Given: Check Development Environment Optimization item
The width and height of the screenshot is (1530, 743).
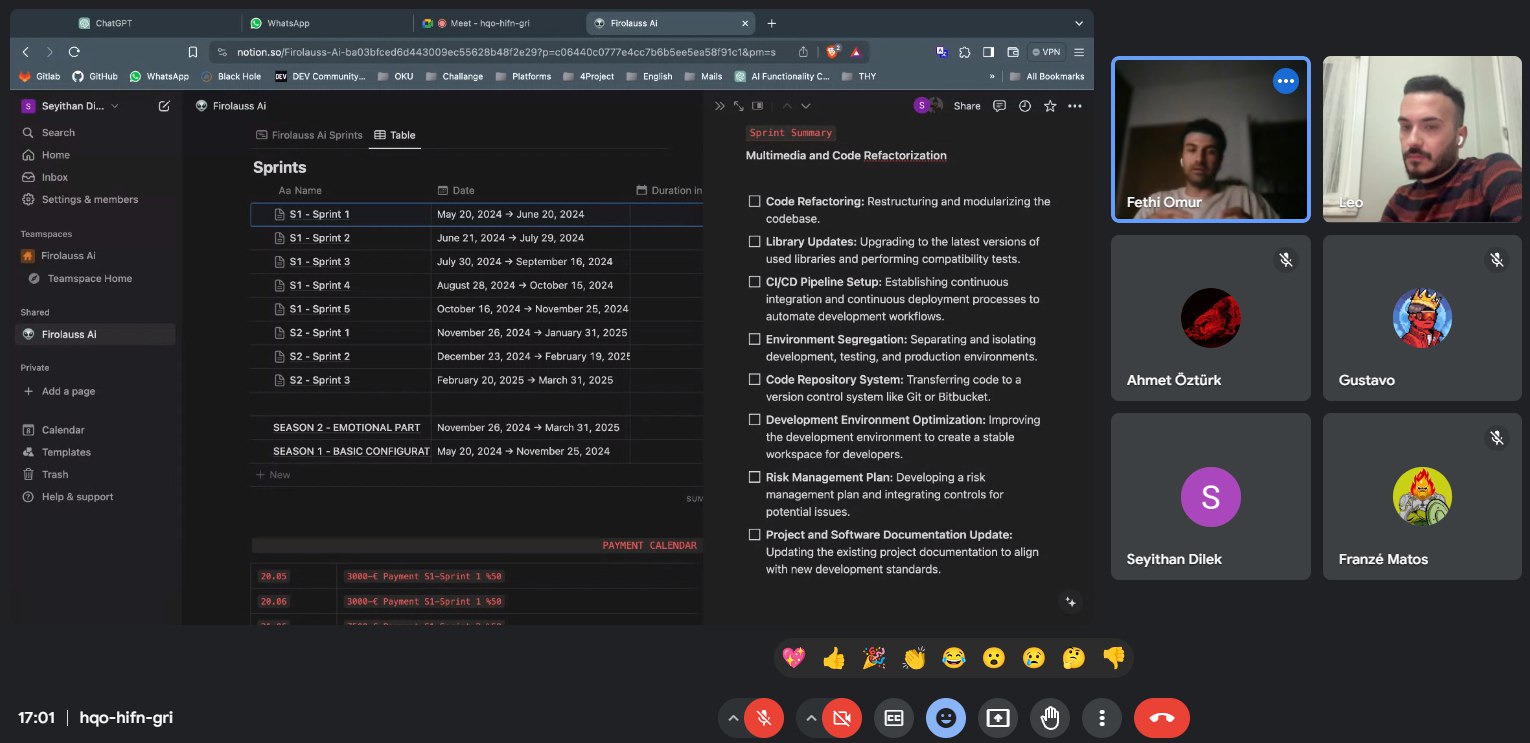Looking at the screenshot, I should [755, 420].
